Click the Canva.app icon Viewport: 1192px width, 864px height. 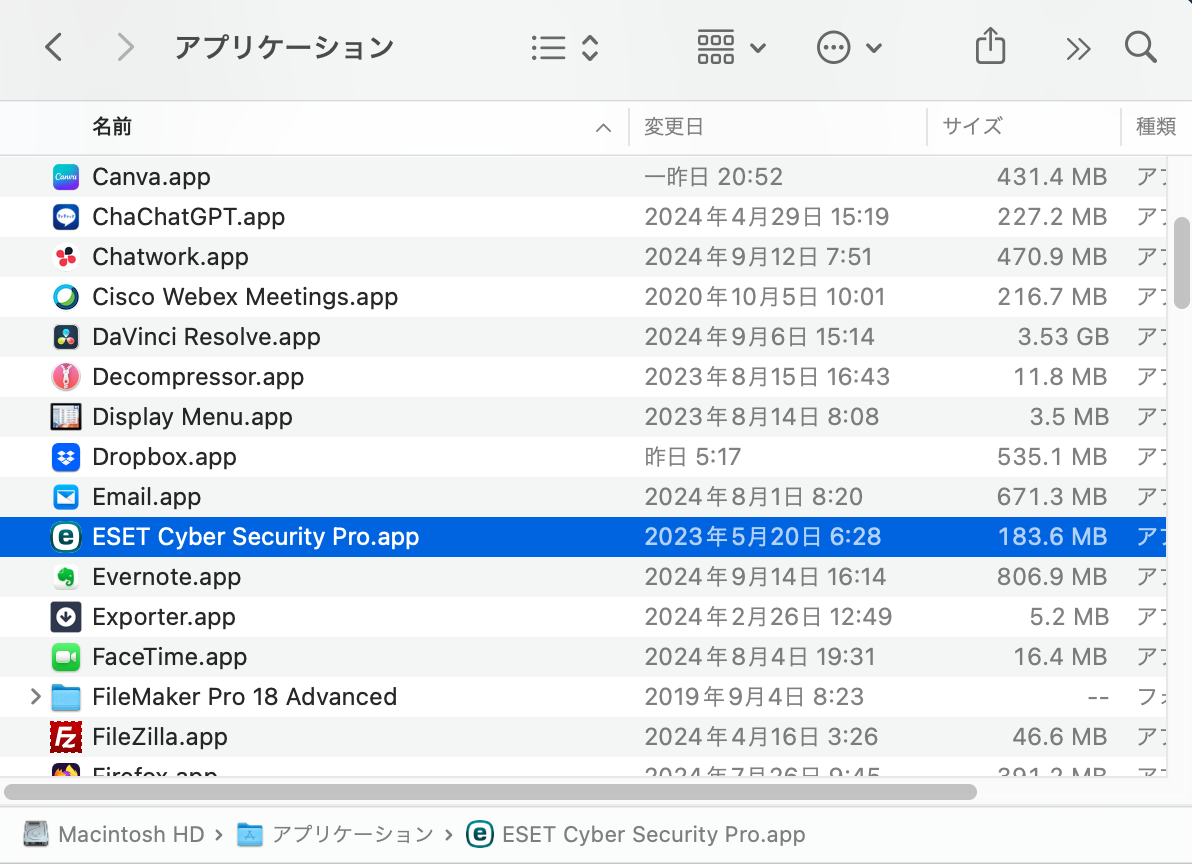click(x=66, y=177)
